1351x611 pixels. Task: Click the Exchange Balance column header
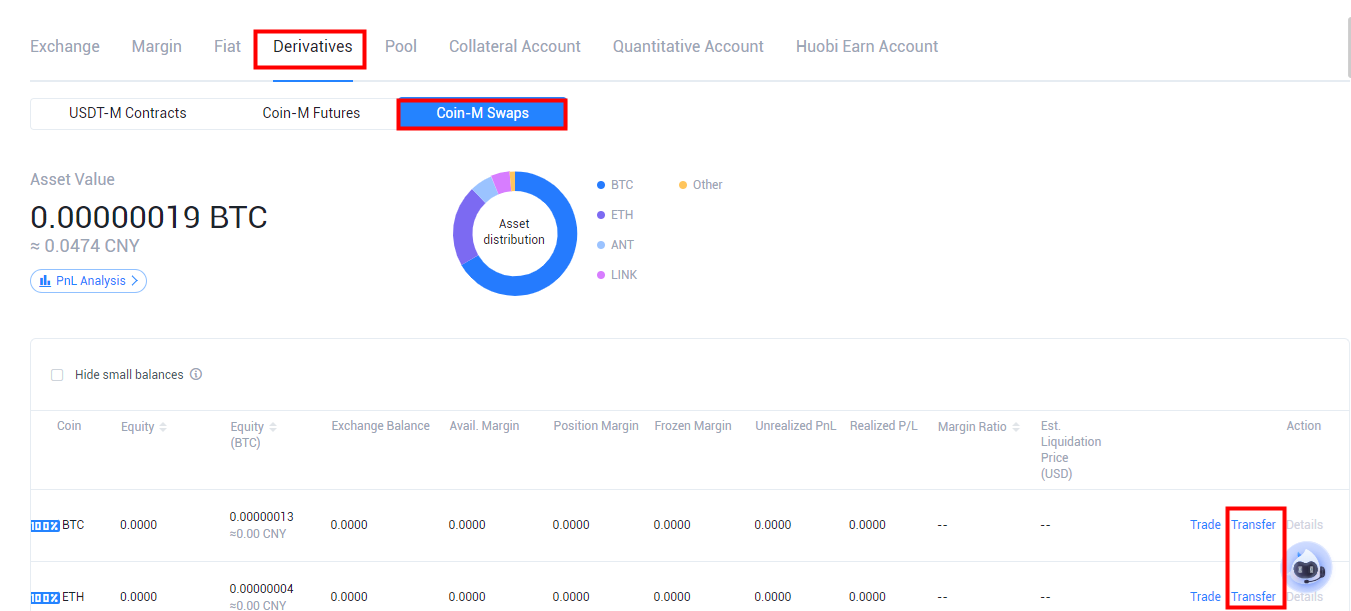(381, 426)
